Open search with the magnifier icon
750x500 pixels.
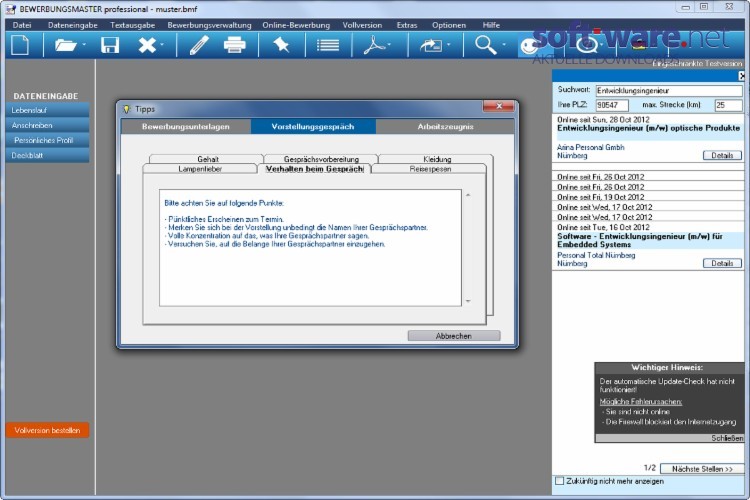coord(485,45)
